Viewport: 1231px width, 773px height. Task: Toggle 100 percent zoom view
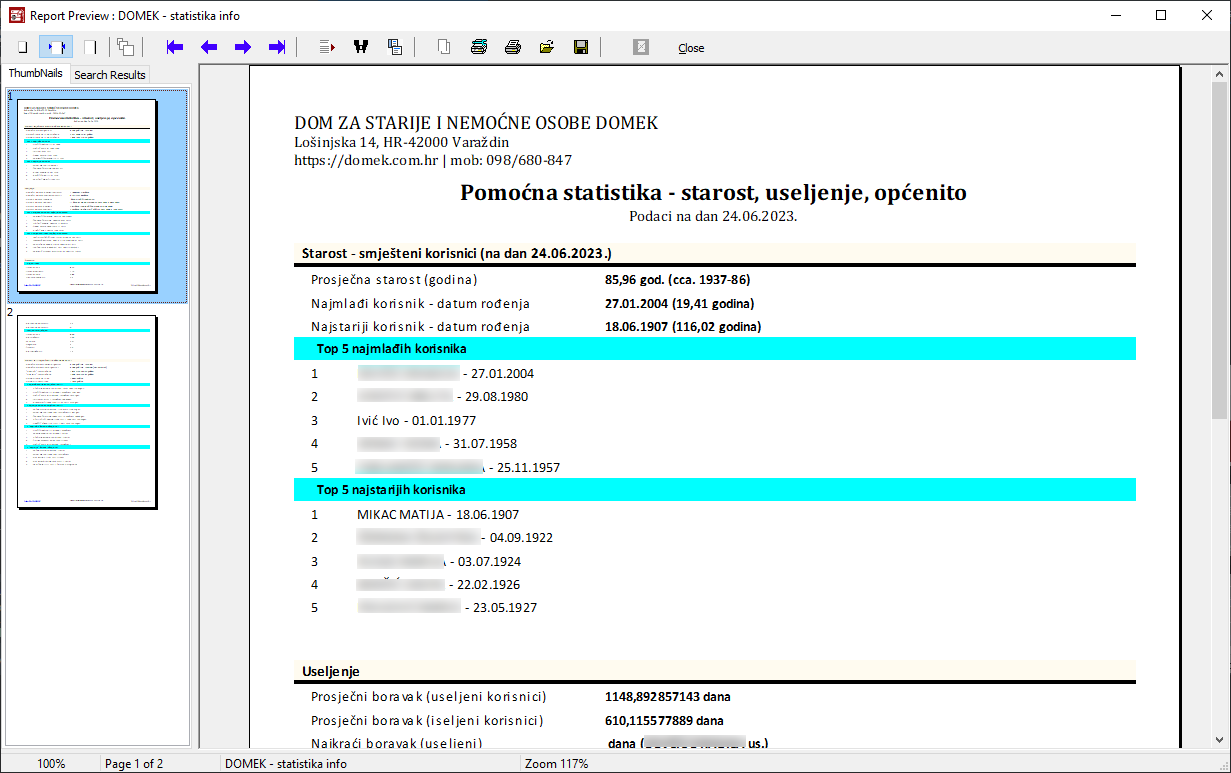(x=90, y=47)
